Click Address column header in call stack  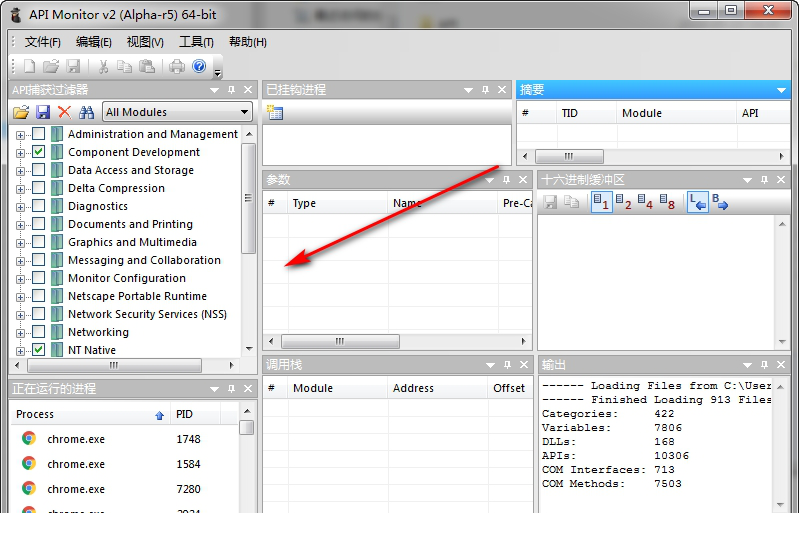click(437, 388)
